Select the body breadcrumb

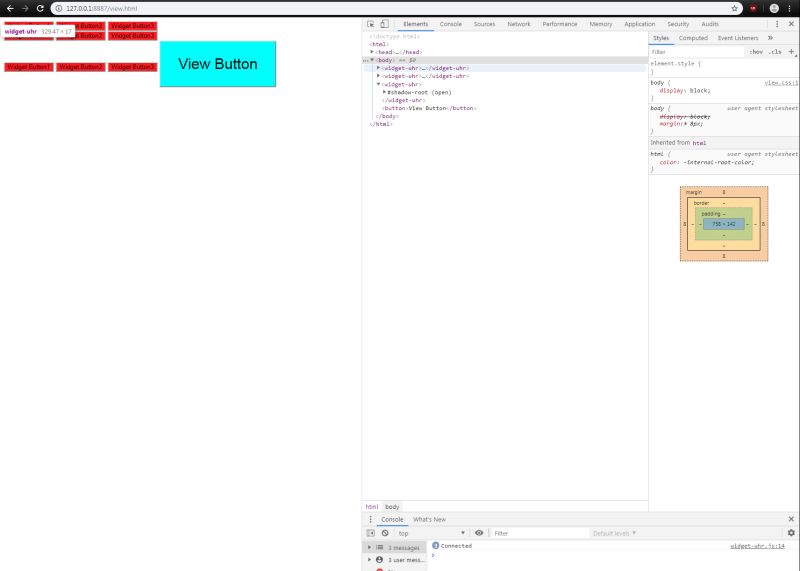pos(392,506)
